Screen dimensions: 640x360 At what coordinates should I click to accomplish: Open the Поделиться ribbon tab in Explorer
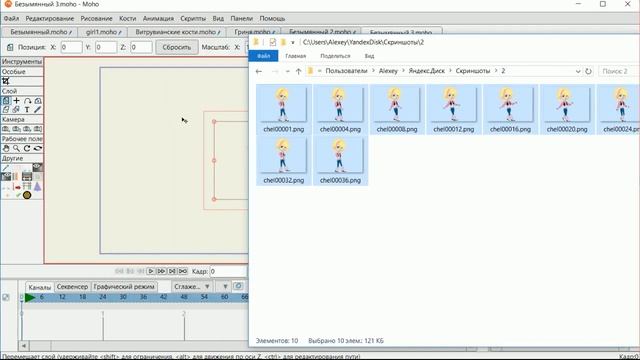click(x=335, y=56)
